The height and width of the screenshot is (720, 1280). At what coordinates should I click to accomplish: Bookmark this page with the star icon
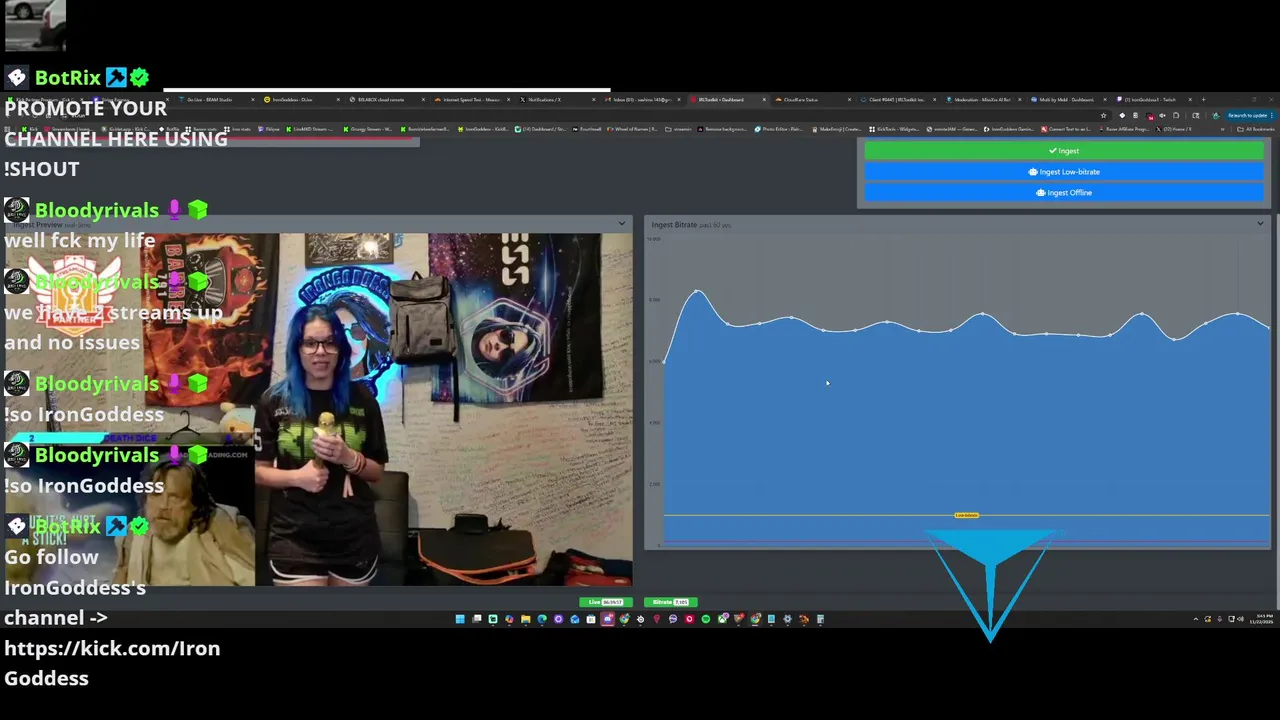[x=1103, y=115]
